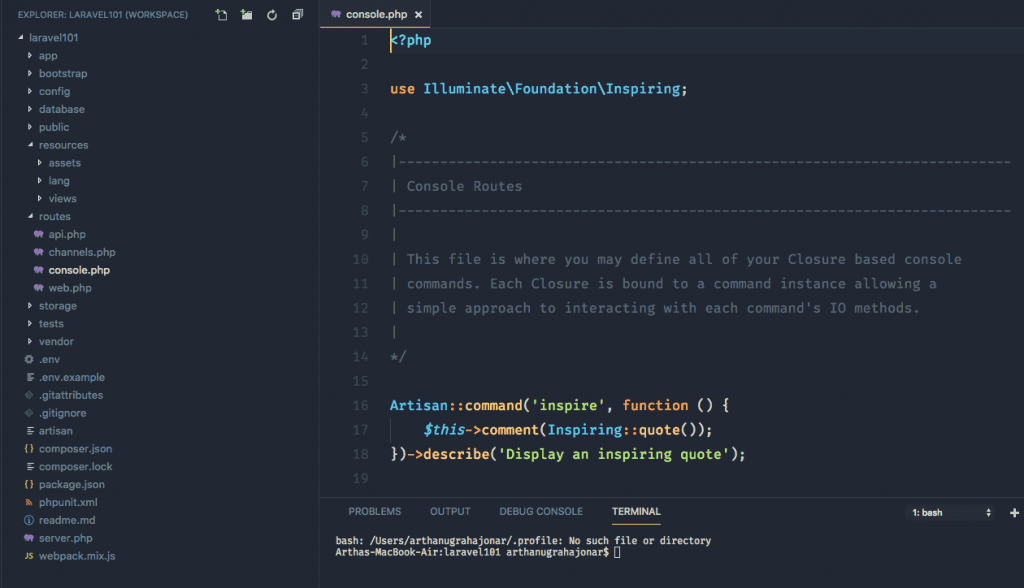Open composer.json in the file tree
1024x588 pixels.
tap(75, 449)
